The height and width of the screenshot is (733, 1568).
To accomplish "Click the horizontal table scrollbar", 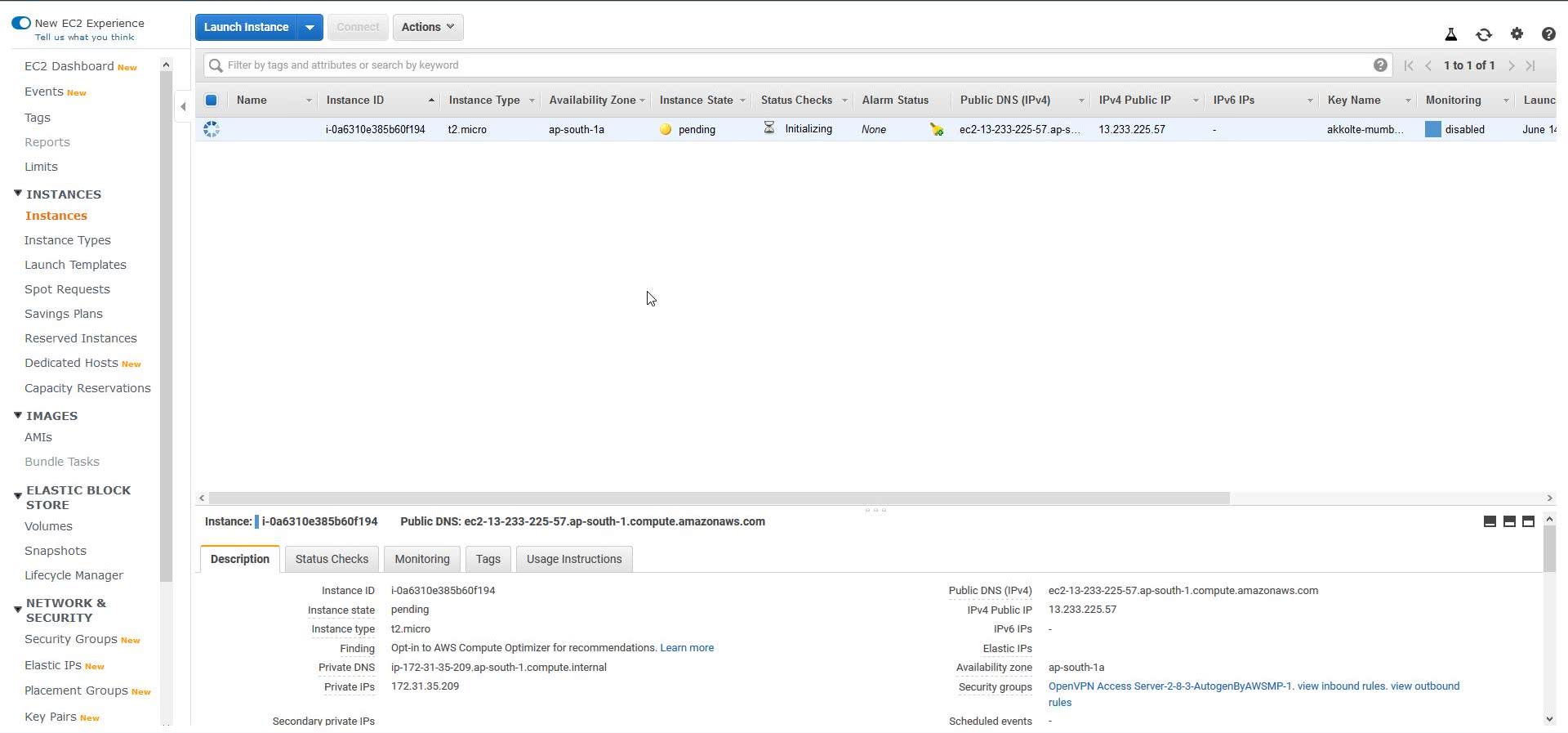I will (x=719, y=498).
